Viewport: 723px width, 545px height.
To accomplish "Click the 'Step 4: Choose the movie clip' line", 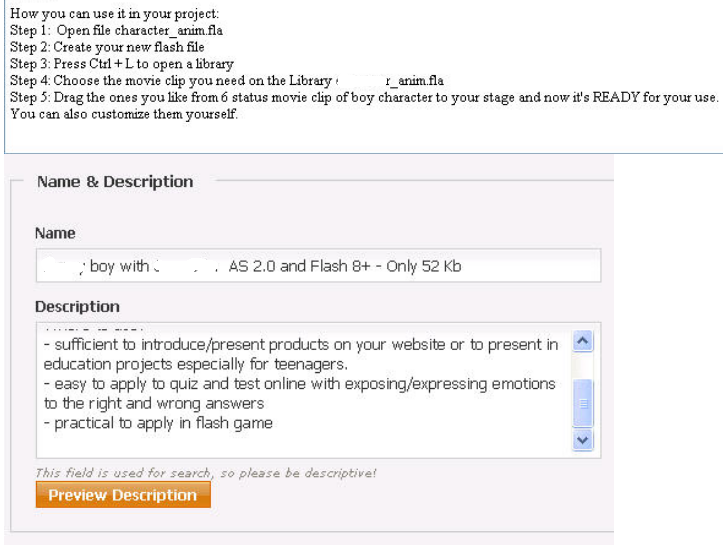I will tap(227, 80).
